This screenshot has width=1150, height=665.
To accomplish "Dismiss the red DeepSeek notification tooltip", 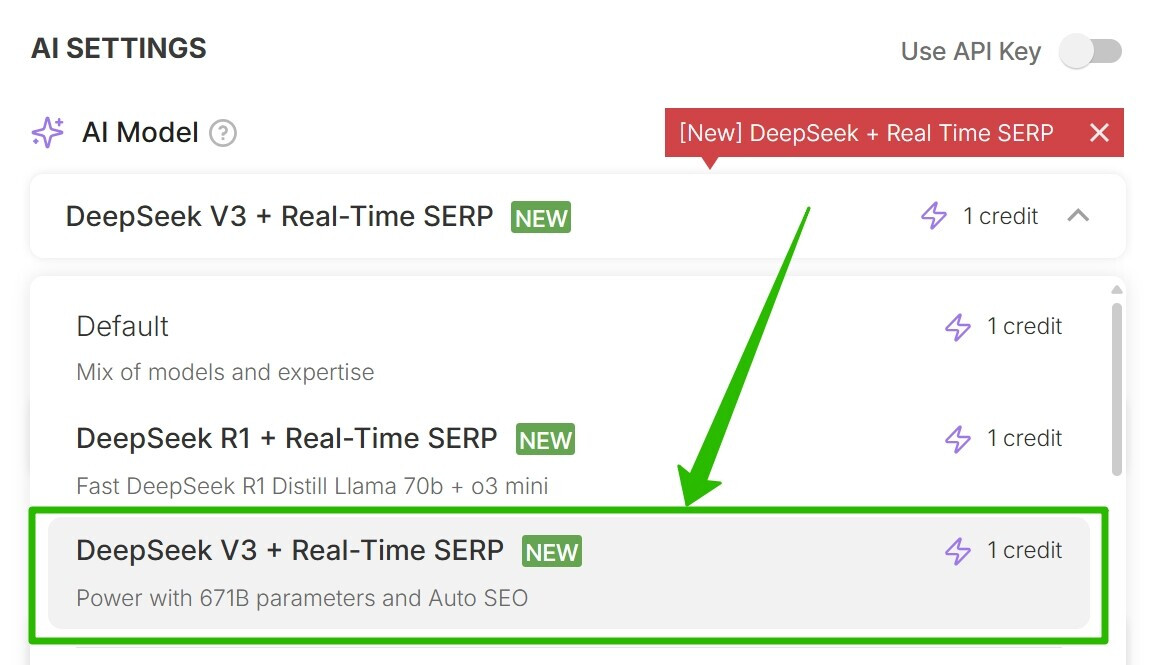I will pyautogui.click(x=1099, y=133).
